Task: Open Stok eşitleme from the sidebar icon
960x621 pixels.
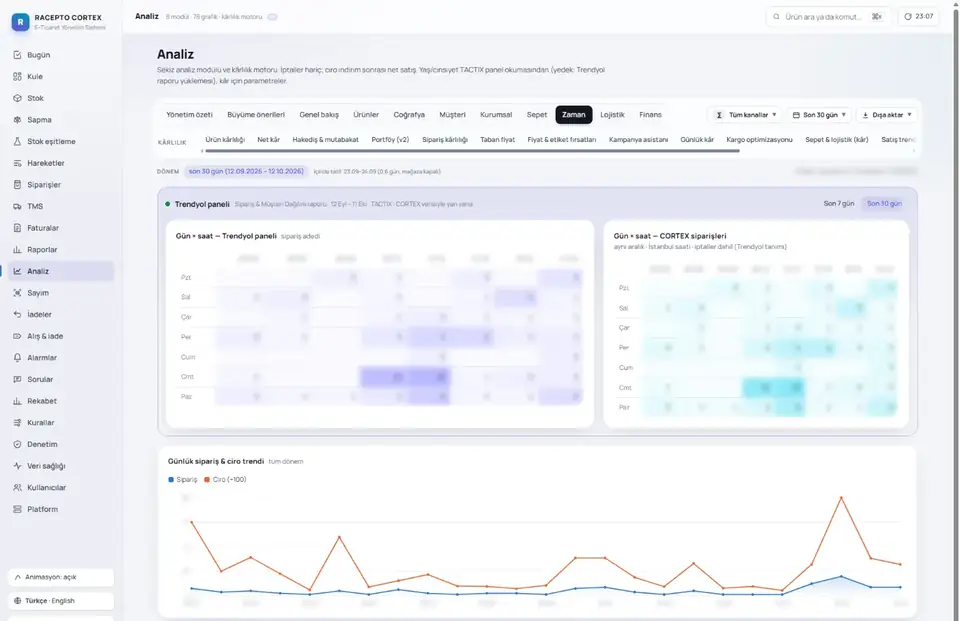Action: click(x=17, y=141)
